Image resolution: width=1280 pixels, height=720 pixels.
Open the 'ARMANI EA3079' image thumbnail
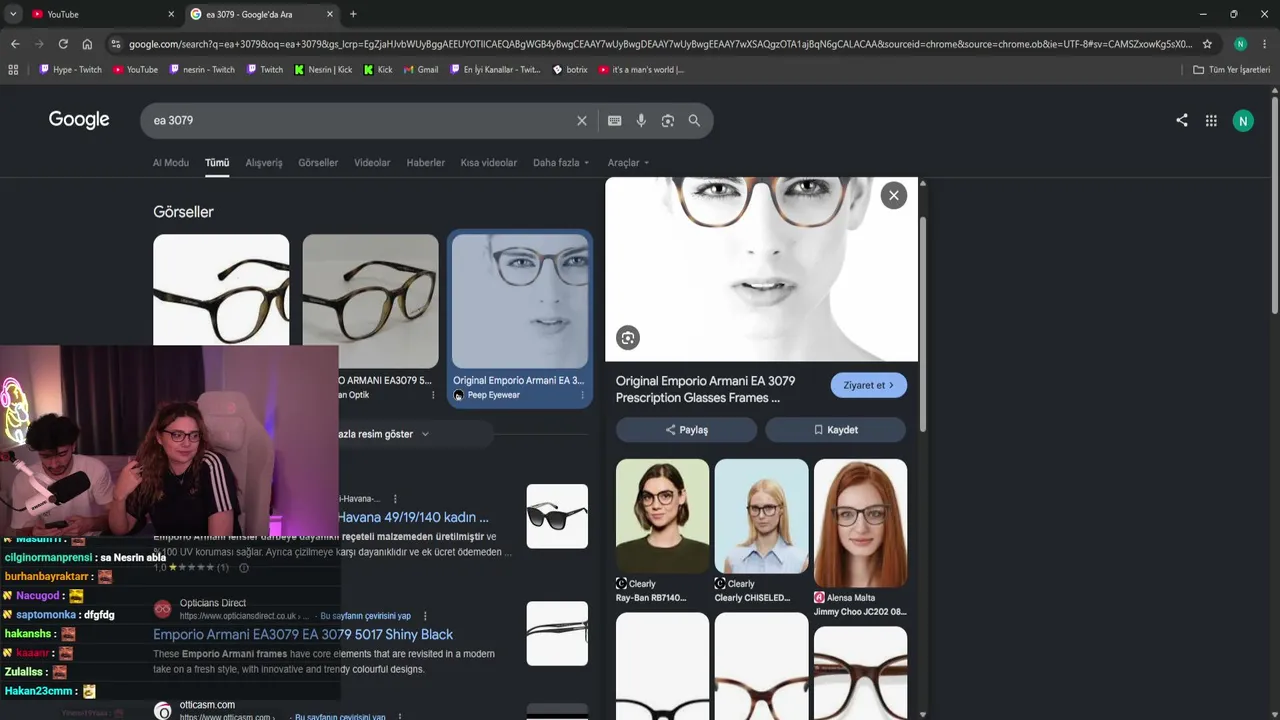point(370,301)
